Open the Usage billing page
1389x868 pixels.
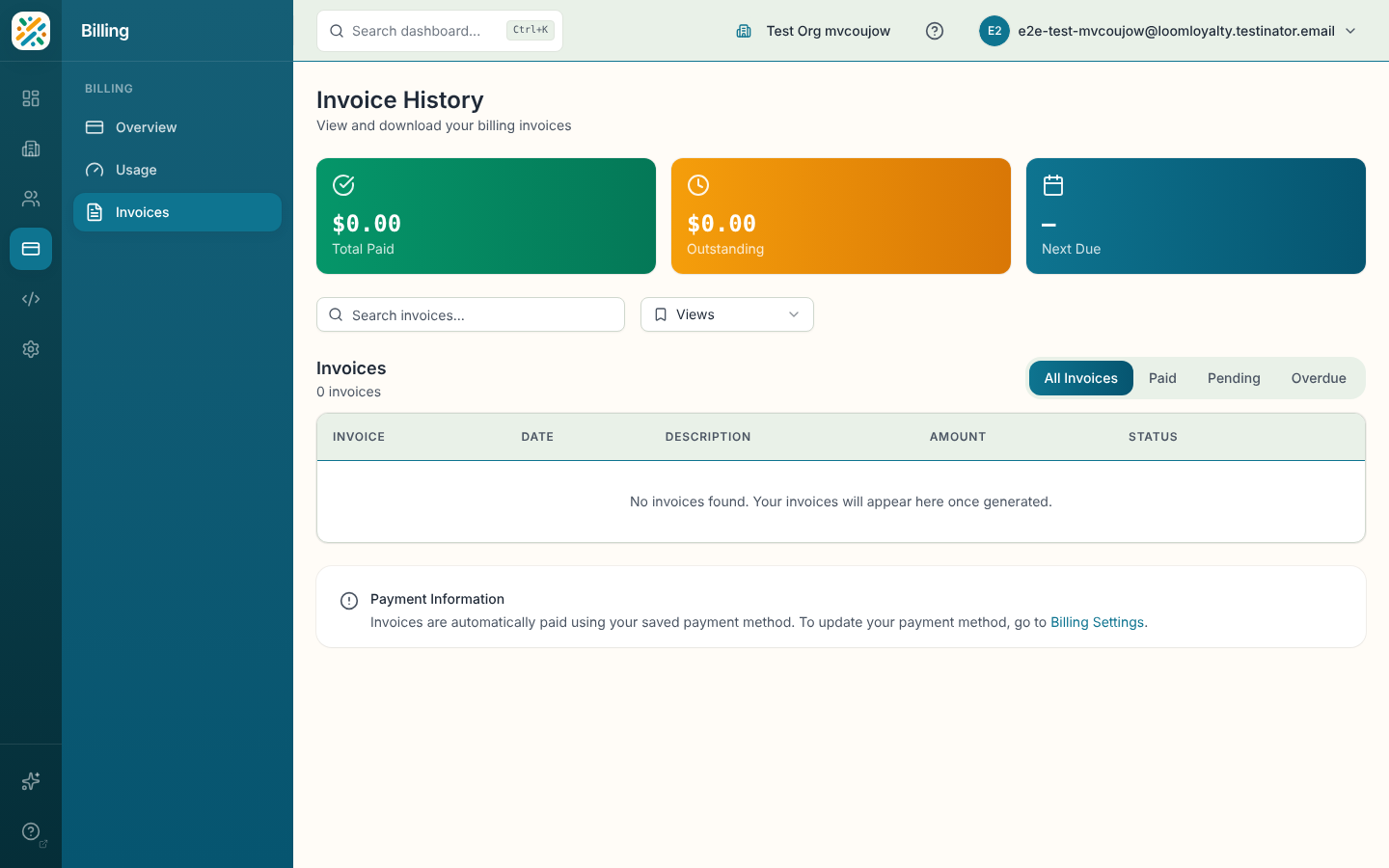pyautogui.click(x=177, y=170)
